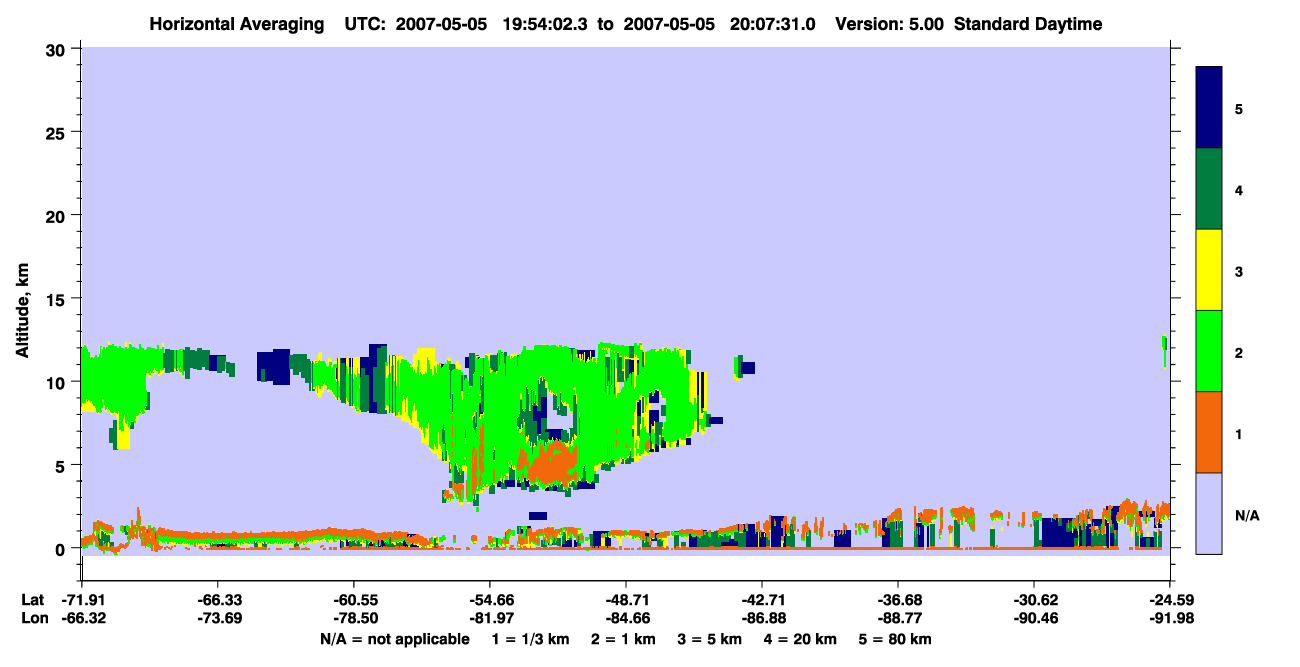
Task: Click the color bar label 'N/A'
Action: pos(1246,515)
